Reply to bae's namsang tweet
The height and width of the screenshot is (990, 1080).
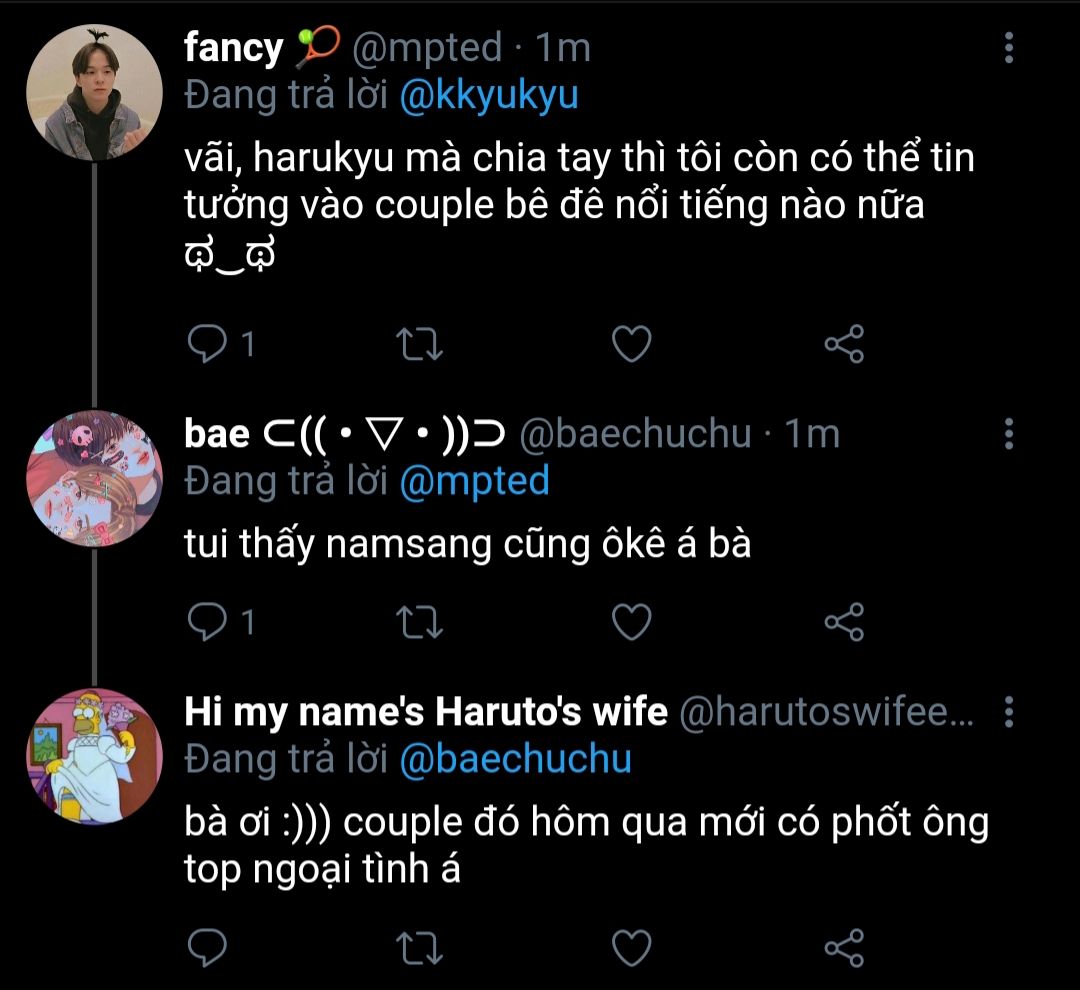(208, 623)
